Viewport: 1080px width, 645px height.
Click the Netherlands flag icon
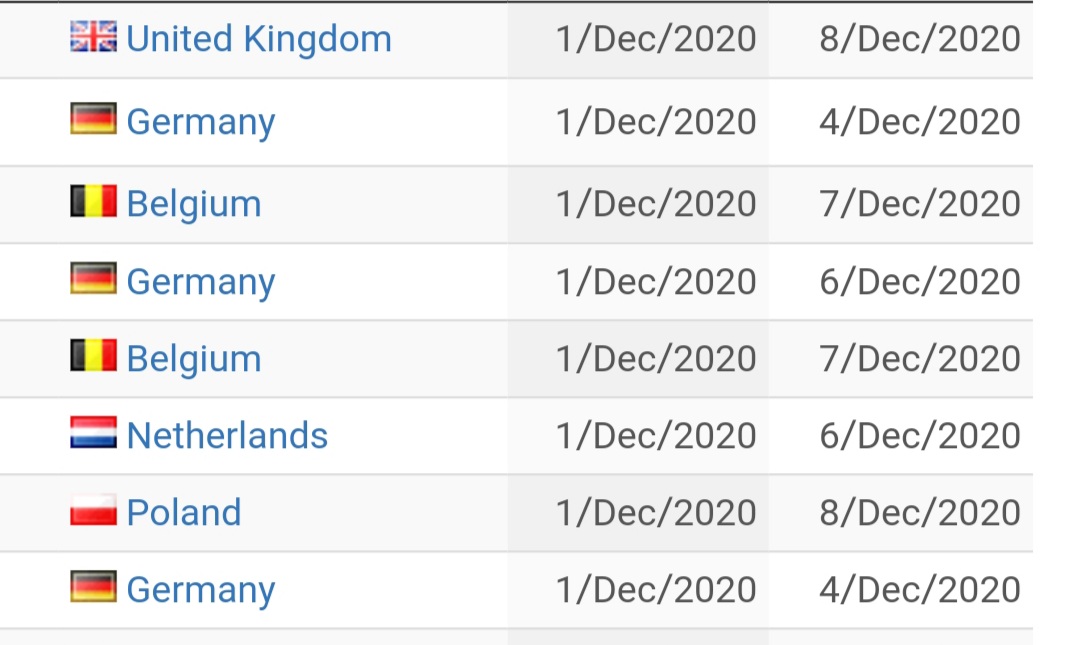(x=93, y=433)
